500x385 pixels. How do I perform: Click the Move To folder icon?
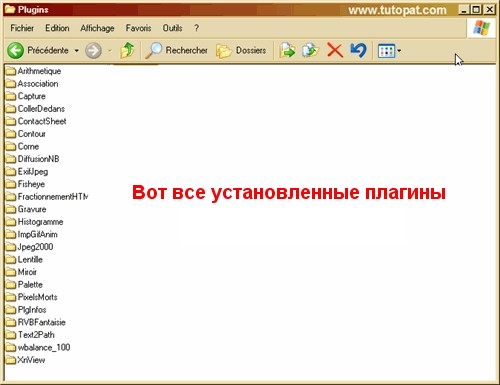click(287, 51)
